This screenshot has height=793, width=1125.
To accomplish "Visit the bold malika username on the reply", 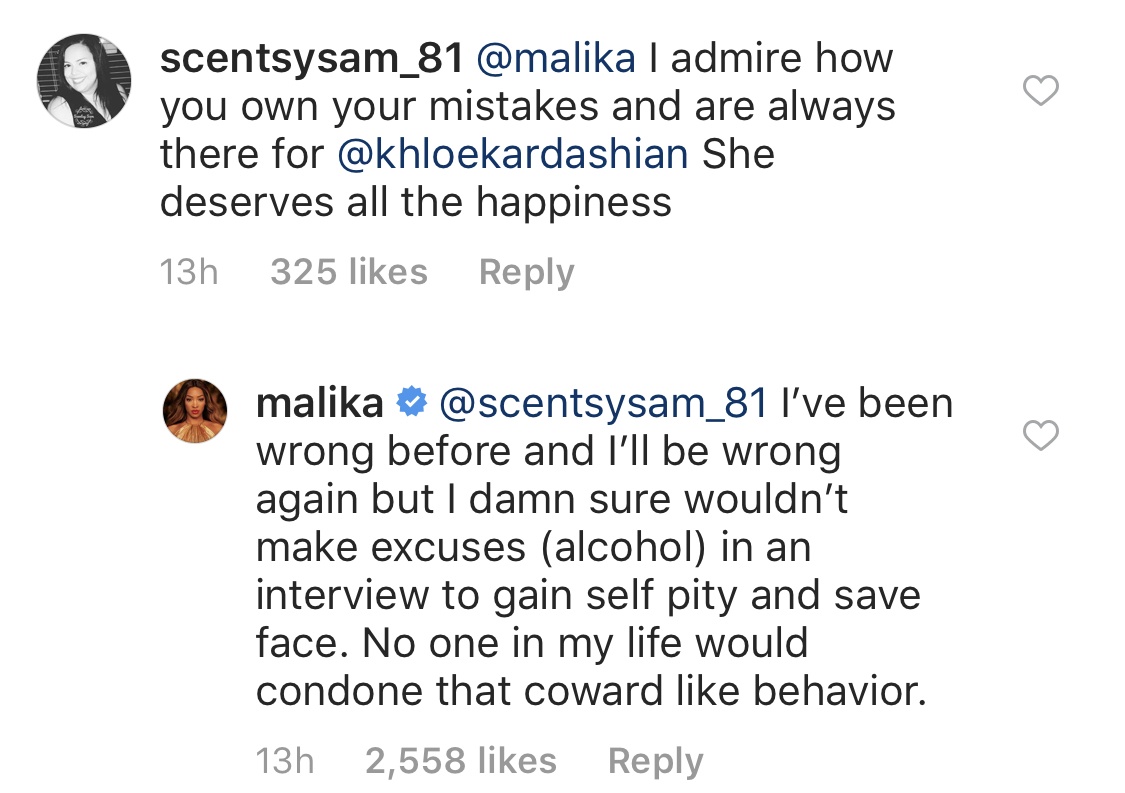I will 320,403.
